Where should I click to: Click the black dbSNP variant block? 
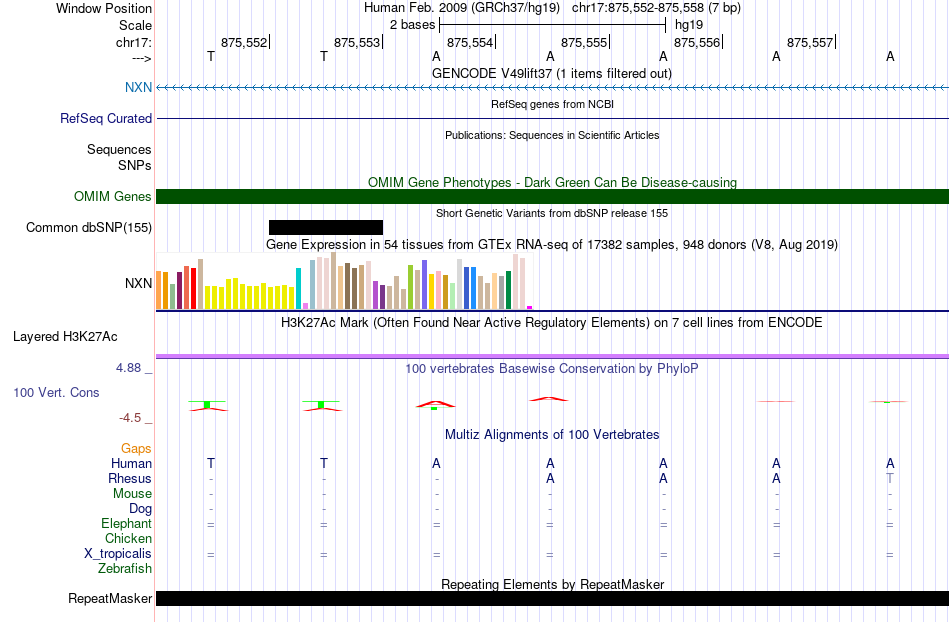pos(326,227)
